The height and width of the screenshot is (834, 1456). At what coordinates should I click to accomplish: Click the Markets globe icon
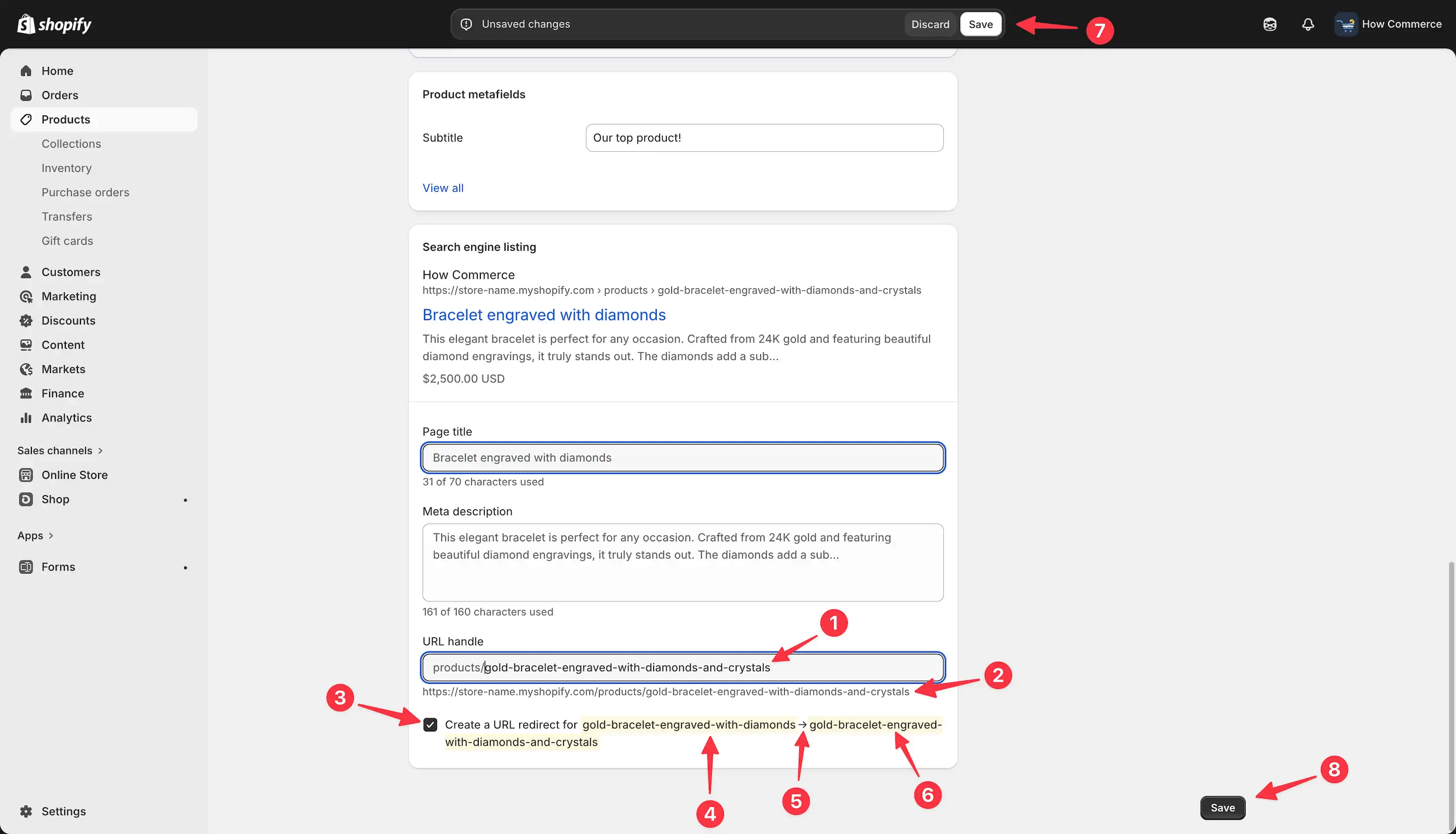coord(26,369)
